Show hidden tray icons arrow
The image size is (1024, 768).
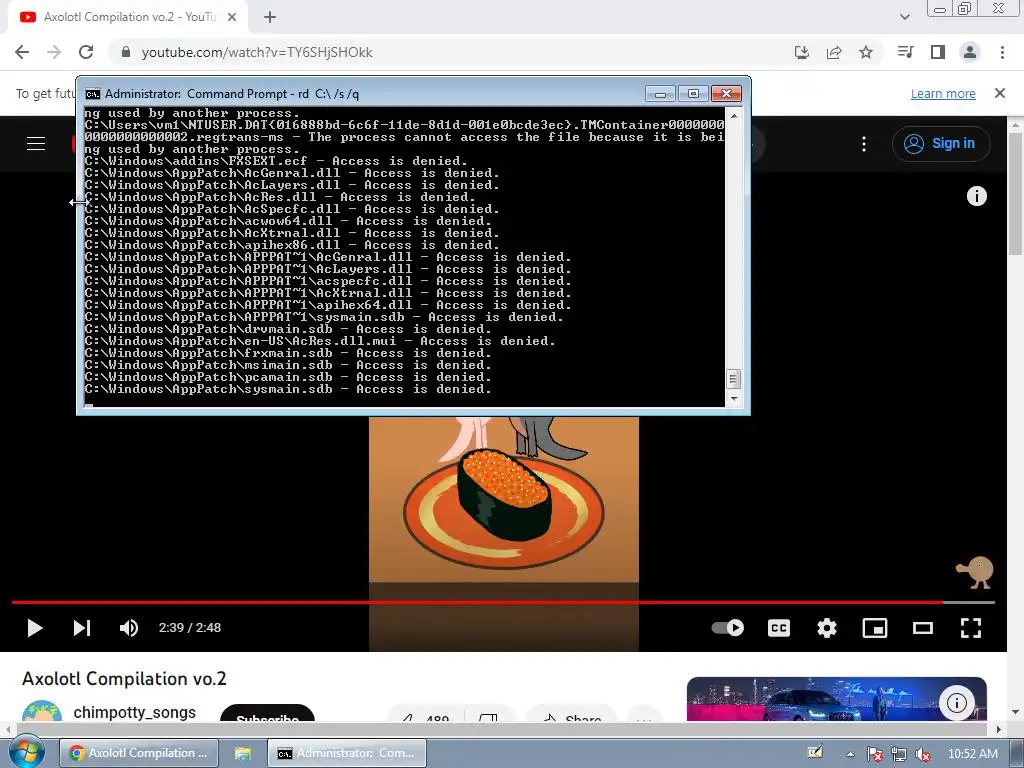(x=851, y=754)
